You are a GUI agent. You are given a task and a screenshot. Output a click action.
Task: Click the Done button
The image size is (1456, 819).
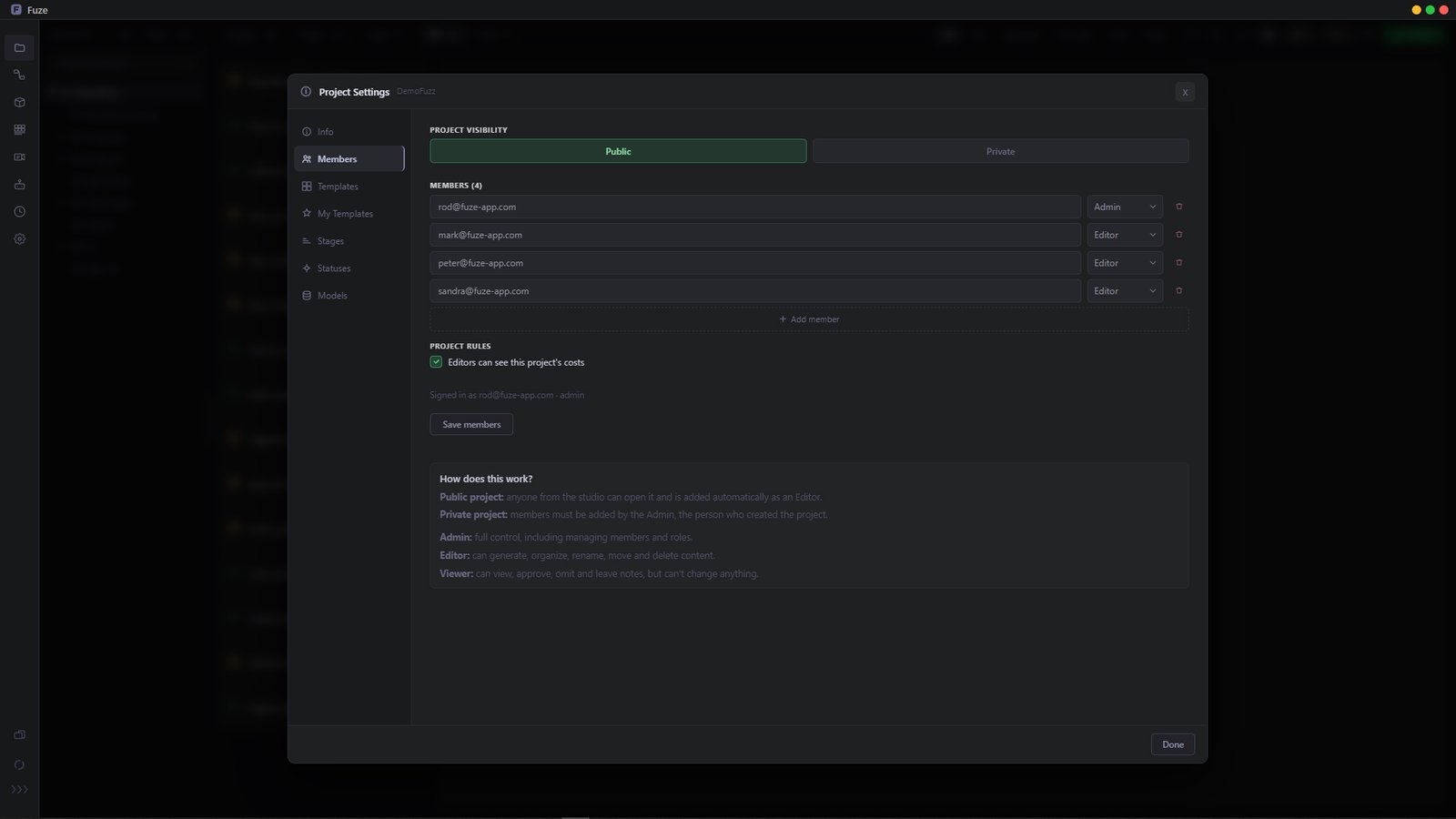coord(1173,744)
